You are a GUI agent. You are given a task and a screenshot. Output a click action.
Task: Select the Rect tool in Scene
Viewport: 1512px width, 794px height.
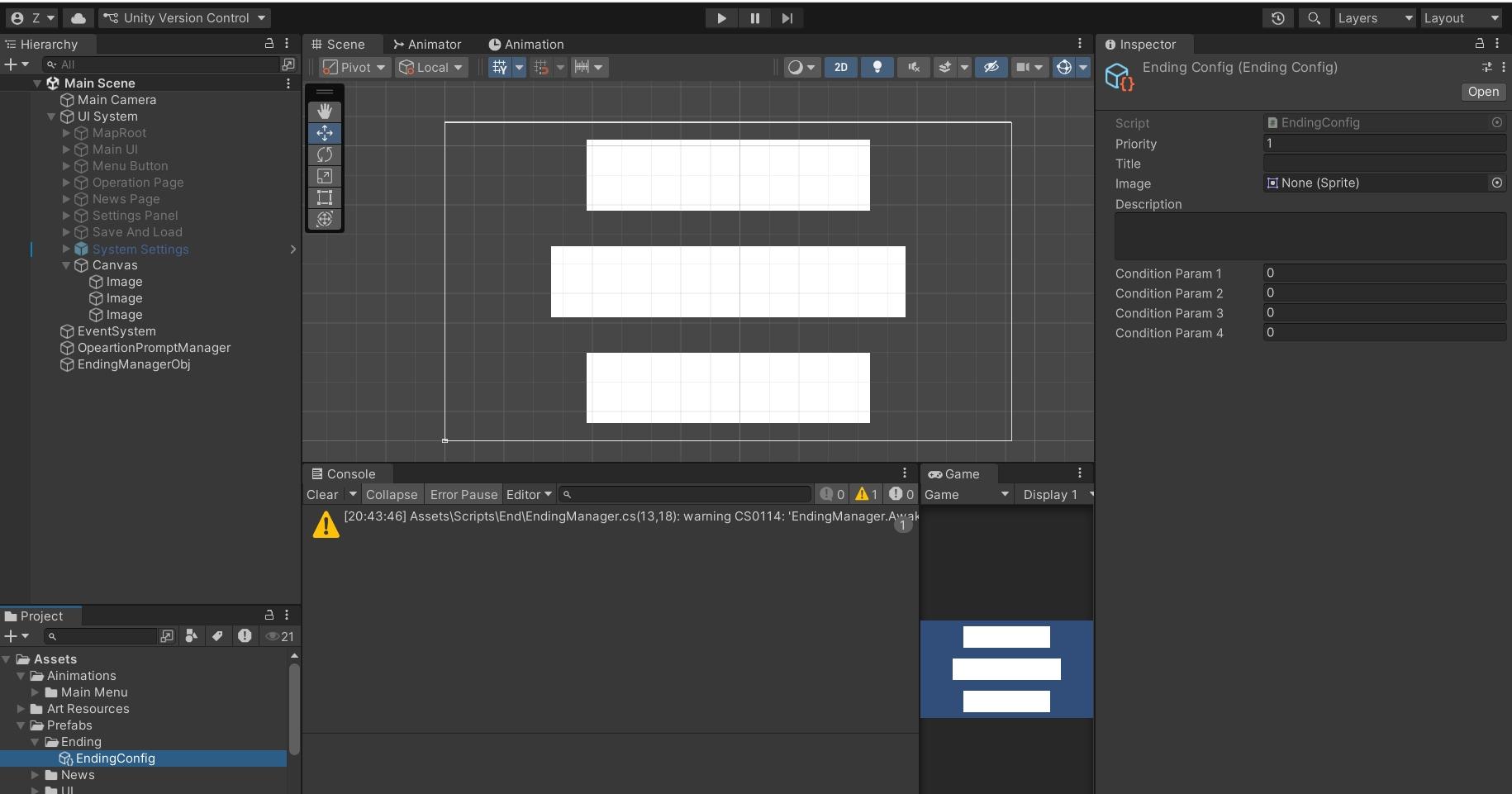pos(325,197)
